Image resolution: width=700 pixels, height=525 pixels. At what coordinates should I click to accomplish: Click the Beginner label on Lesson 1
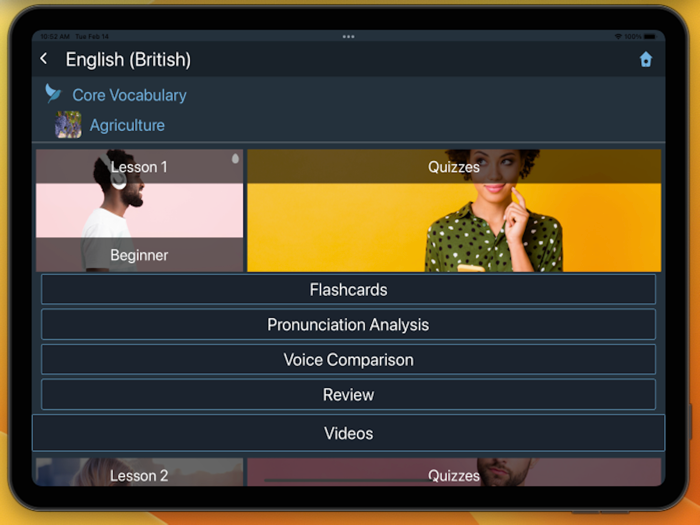139,255
